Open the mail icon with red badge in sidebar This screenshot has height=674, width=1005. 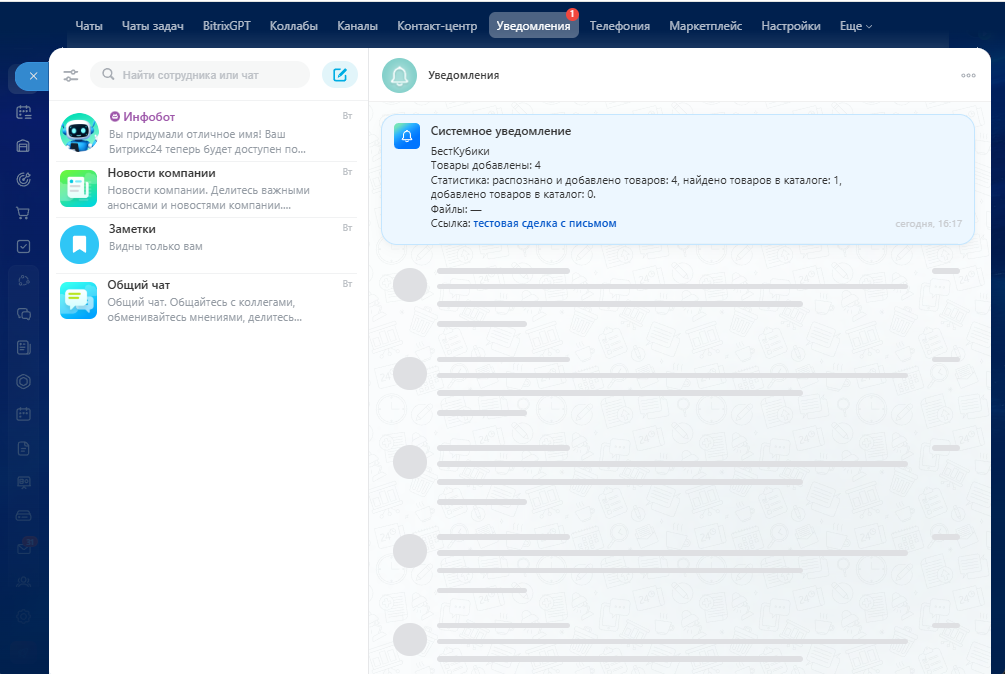[x=24, y=547]
